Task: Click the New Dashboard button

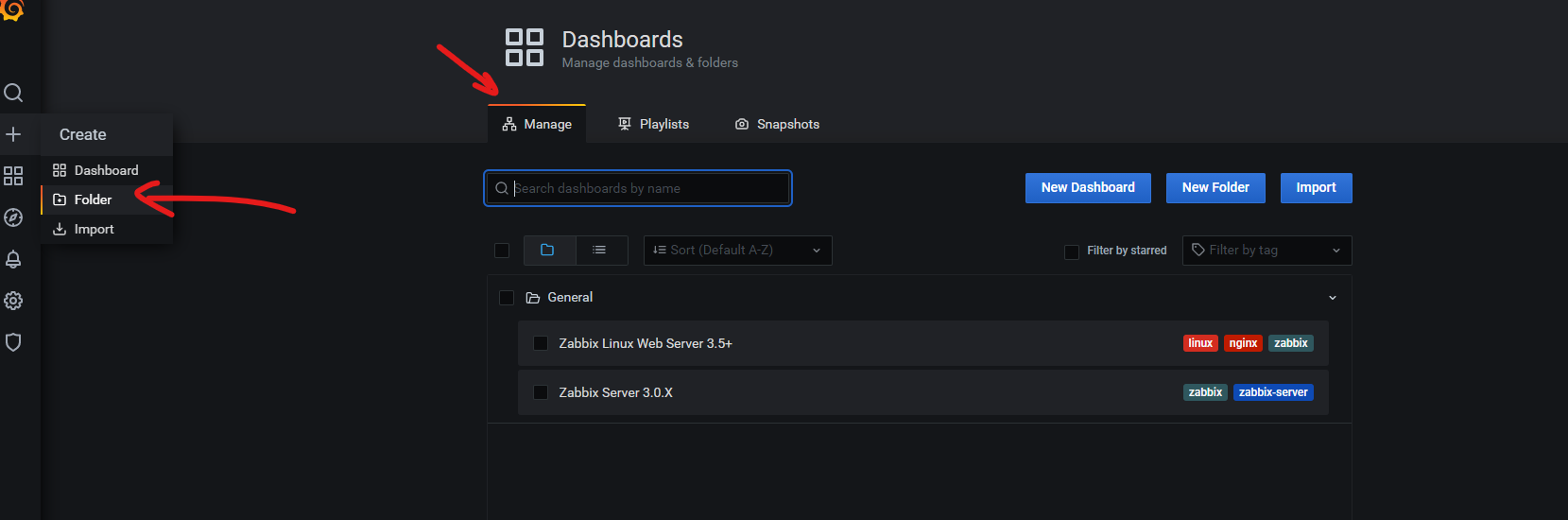Action: point(1088,188)
